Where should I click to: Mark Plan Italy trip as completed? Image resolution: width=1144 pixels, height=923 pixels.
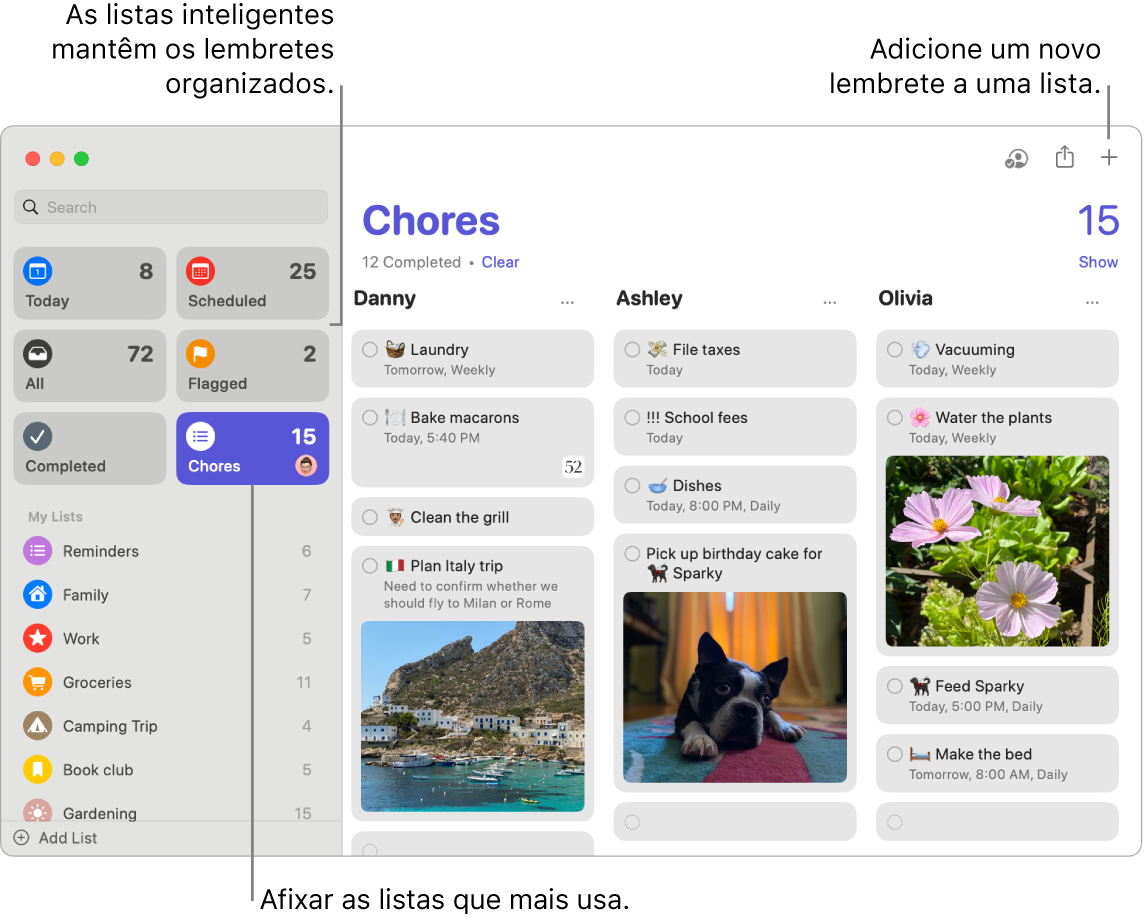(370, 565)
